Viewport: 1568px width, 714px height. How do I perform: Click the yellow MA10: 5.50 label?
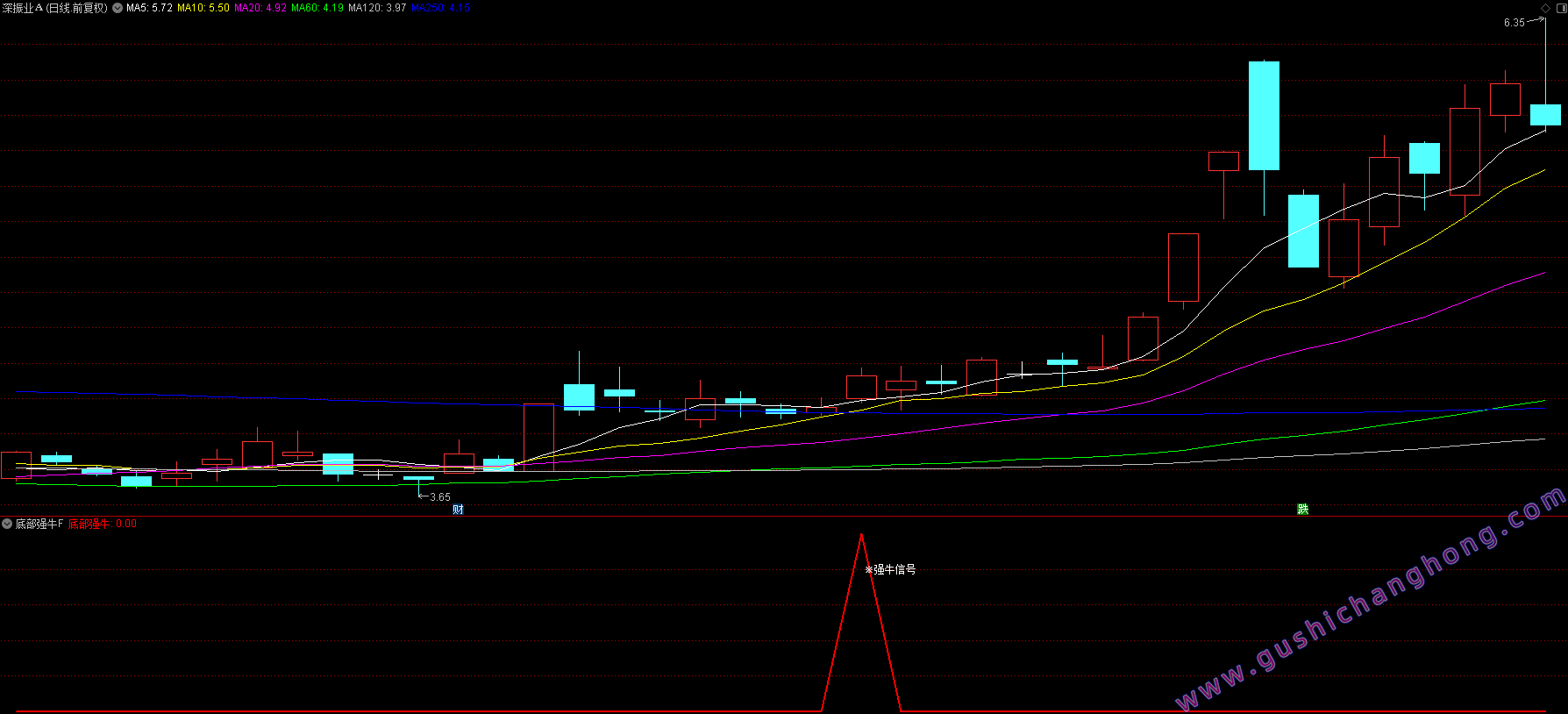203,8
